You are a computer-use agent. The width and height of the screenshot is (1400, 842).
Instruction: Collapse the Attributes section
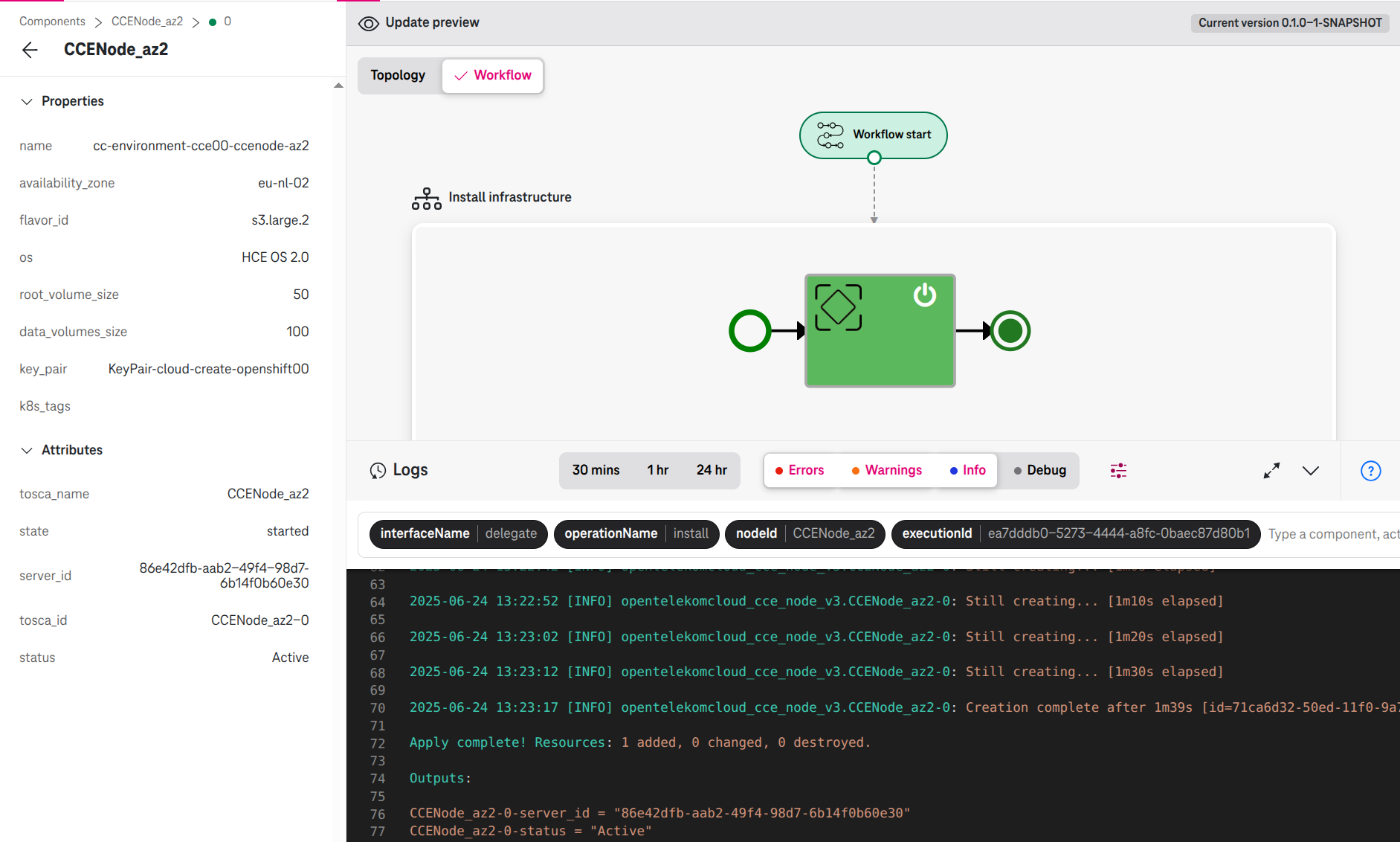(x=27, y=450)
